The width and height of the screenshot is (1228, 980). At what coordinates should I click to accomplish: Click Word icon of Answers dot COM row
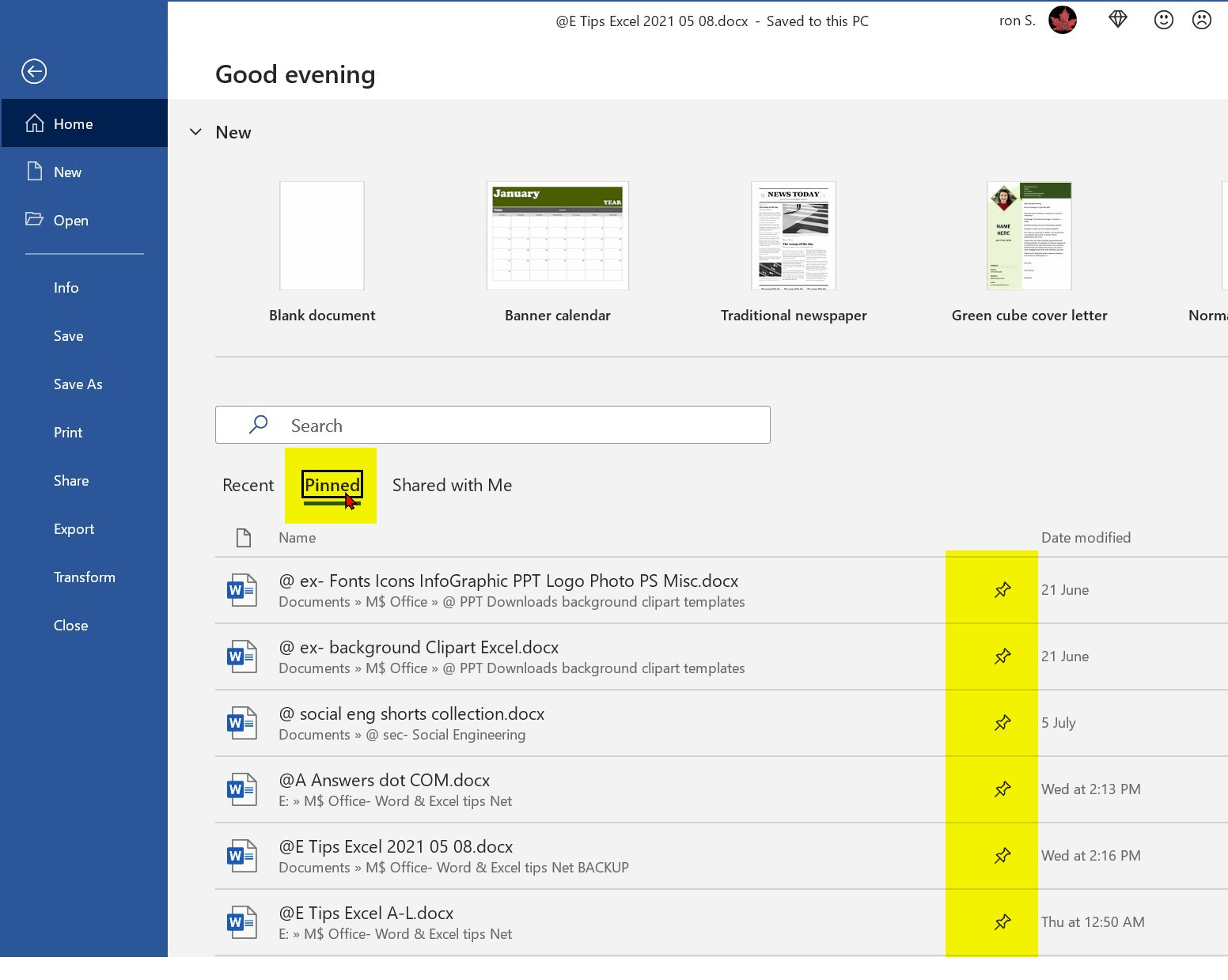(x=242, y=789)
